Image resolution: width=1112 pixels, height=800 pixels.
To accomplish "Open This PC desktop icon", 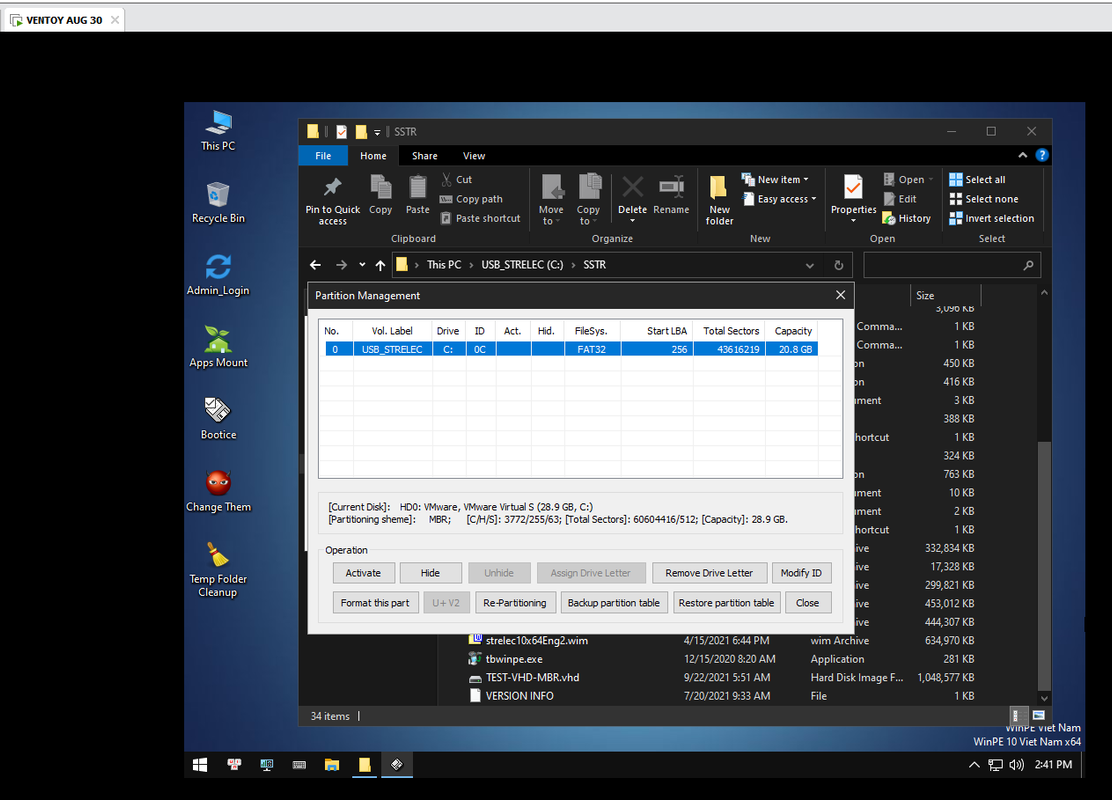I will [218, 131].
